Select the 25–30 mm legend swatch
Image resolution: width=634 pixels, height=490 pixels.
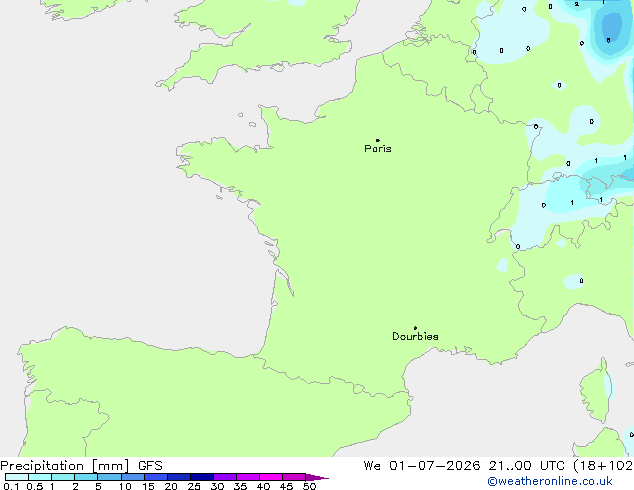tap(202, 477)
